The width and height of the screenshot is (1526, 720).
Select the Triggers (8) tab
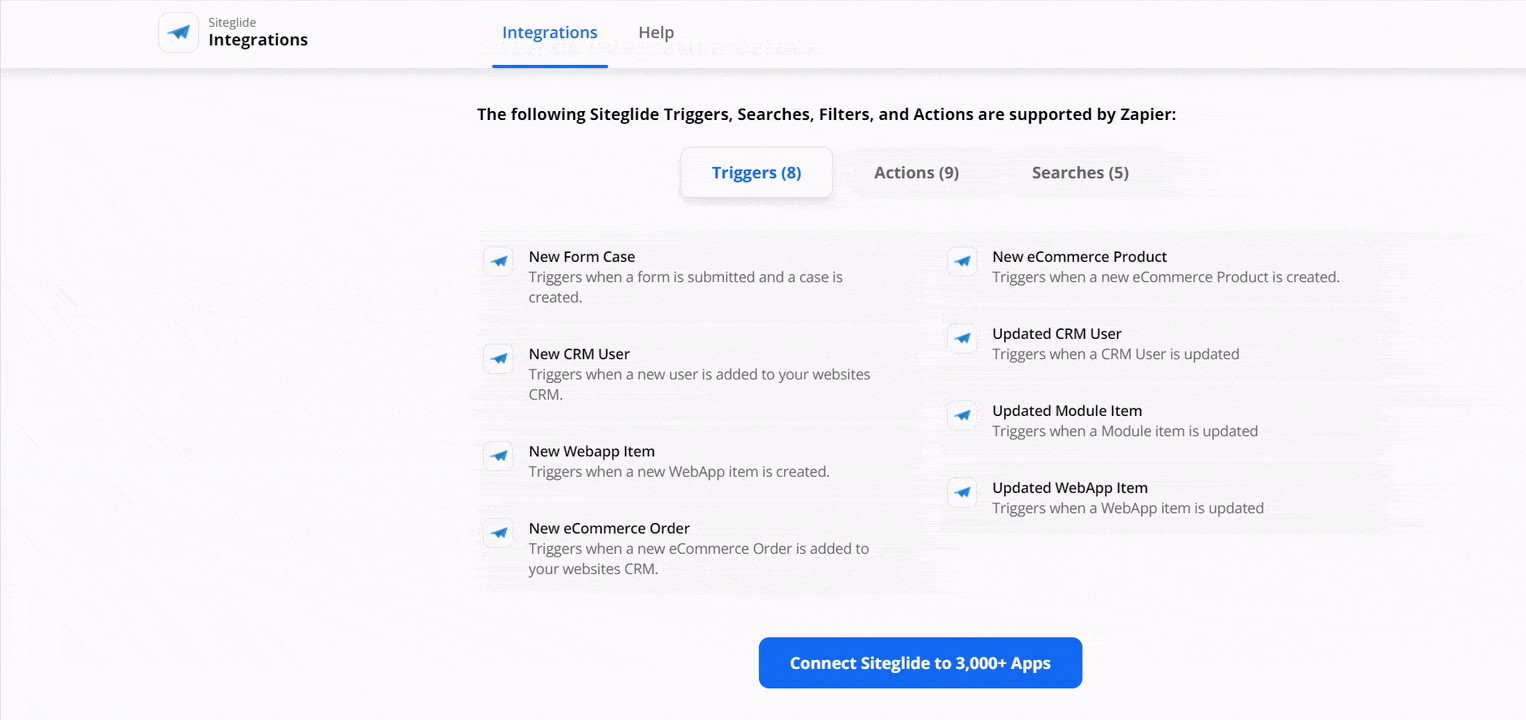click(756, 173)
